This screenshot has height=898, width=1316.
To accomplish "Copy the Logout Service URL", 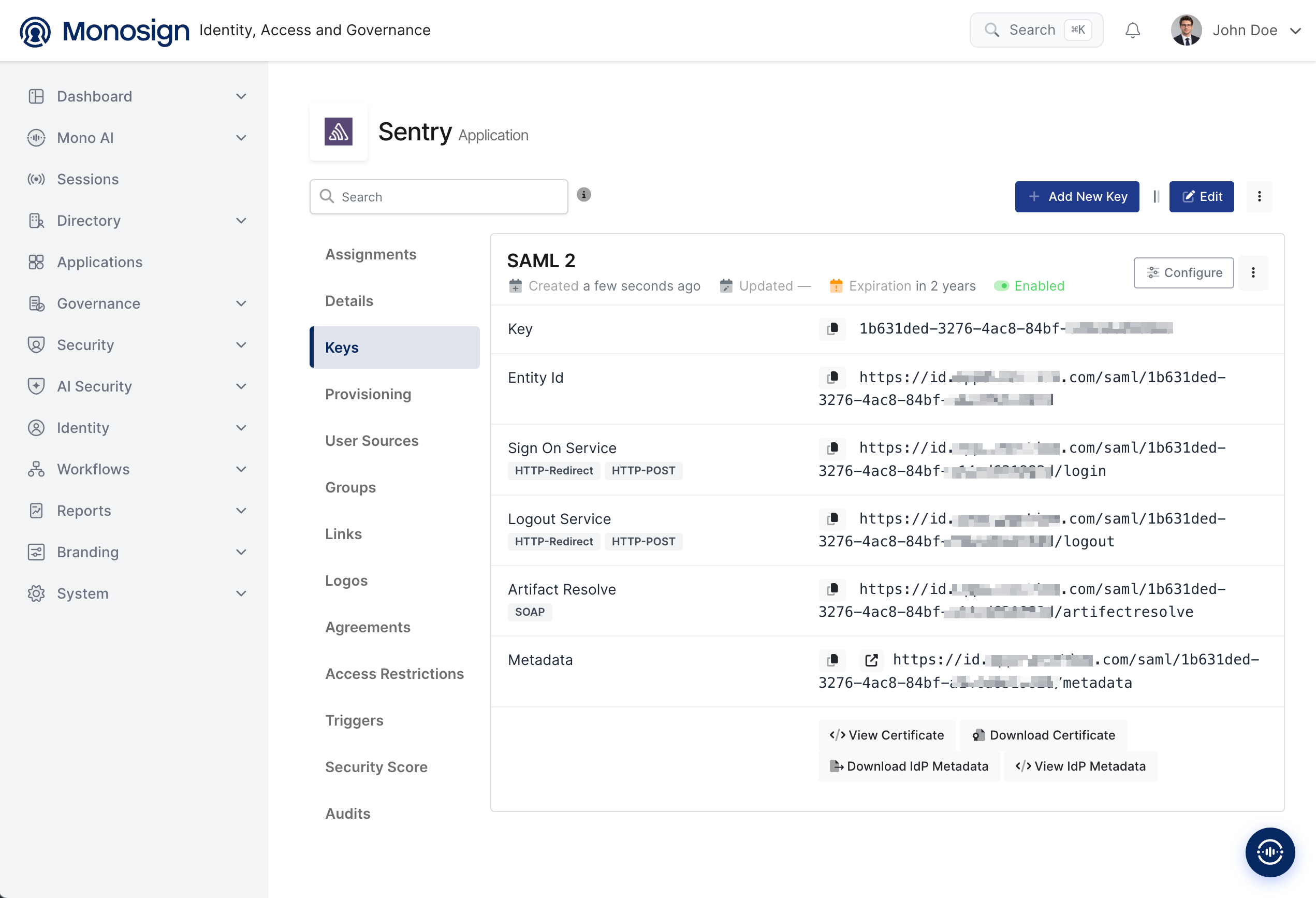I will (x=832, y=518).
